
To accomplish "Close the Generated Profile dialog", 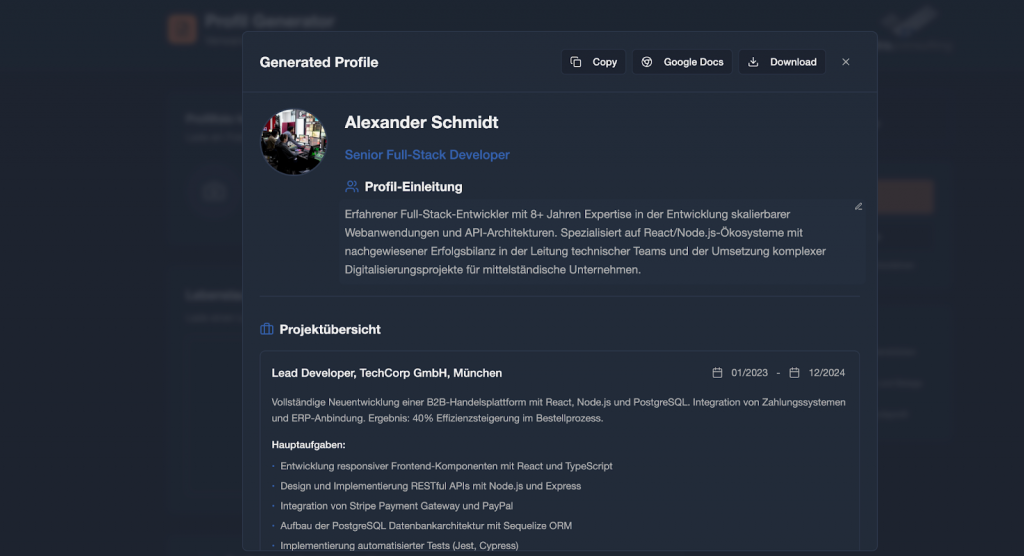I will click(x=846, y=62).
